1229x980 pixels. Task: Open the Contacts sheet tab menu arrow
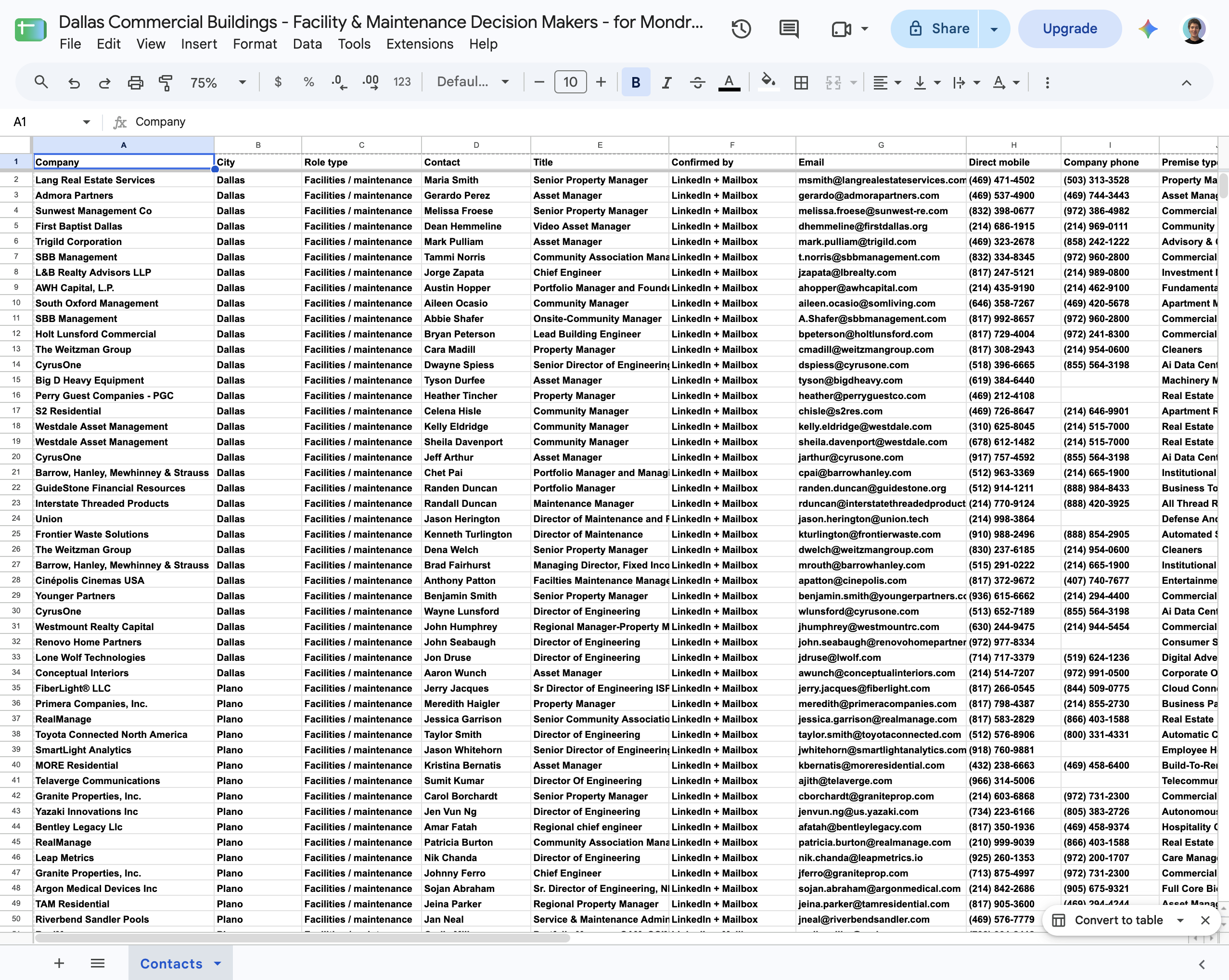tap(218, 964)
